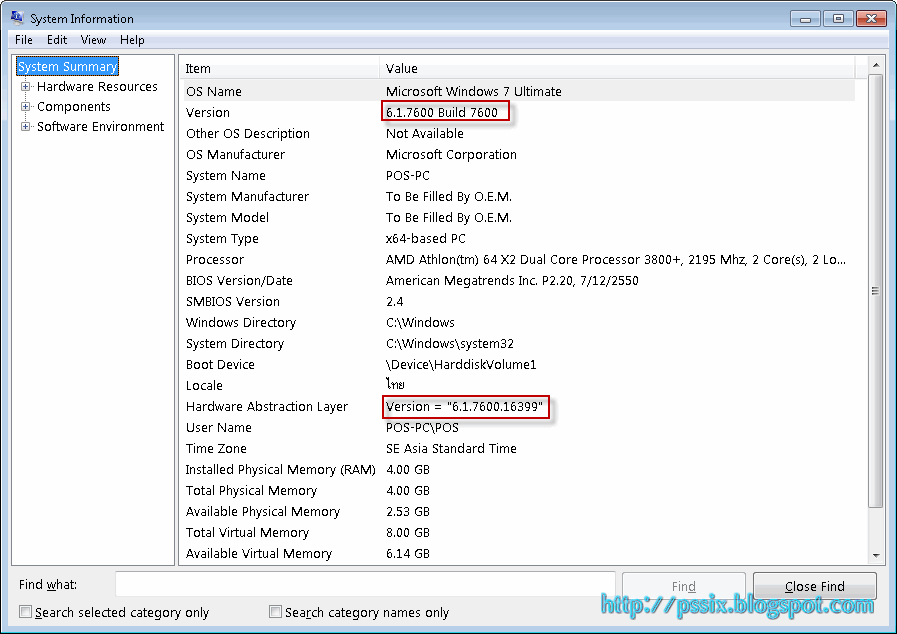Maximize the System Information window
The height and width of the screenshot is (634, 897).
pos(838,19)
